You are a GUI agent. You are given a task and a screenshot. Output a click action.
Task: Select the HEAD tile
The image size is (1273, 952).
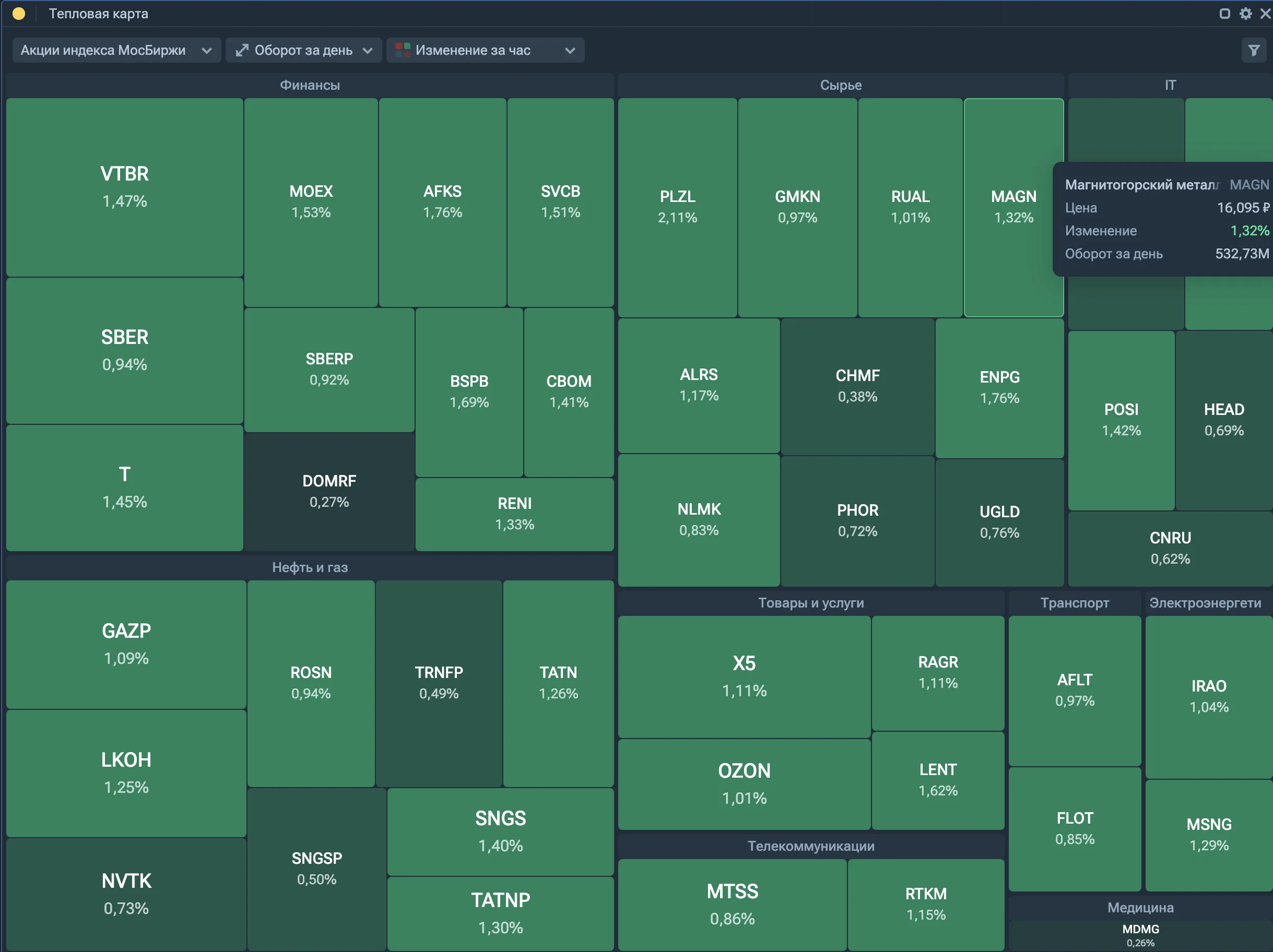point(1224,421)
